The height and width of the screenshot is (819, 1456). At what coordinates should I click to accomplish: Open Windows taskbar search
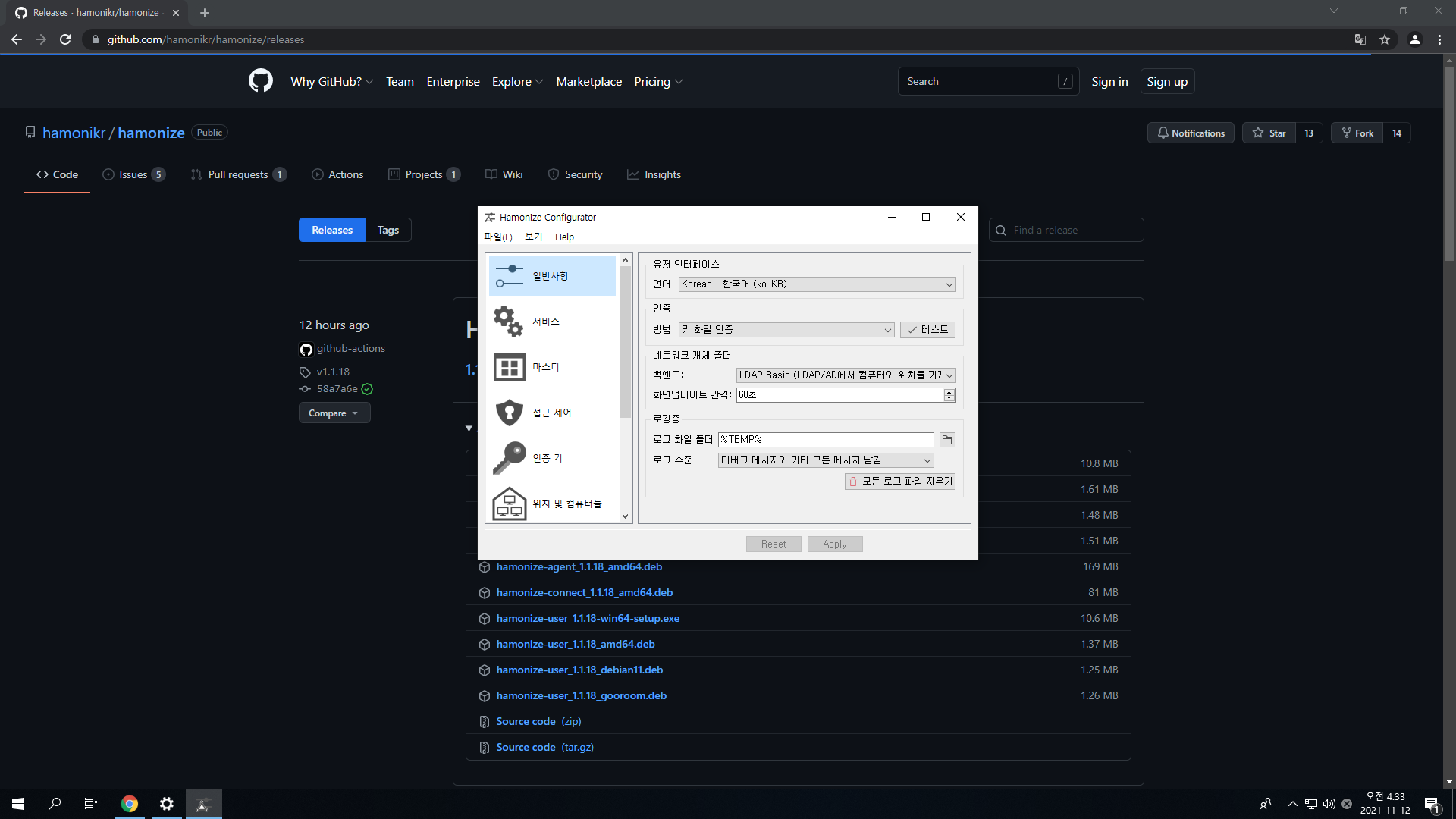(x=55, y=804)
